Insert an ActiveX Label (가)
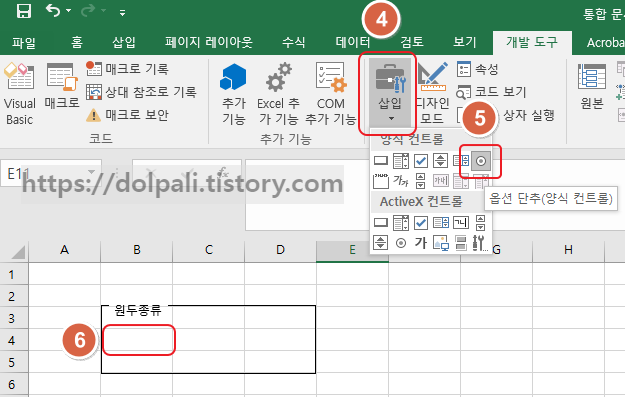 click(x=421, y=242)
